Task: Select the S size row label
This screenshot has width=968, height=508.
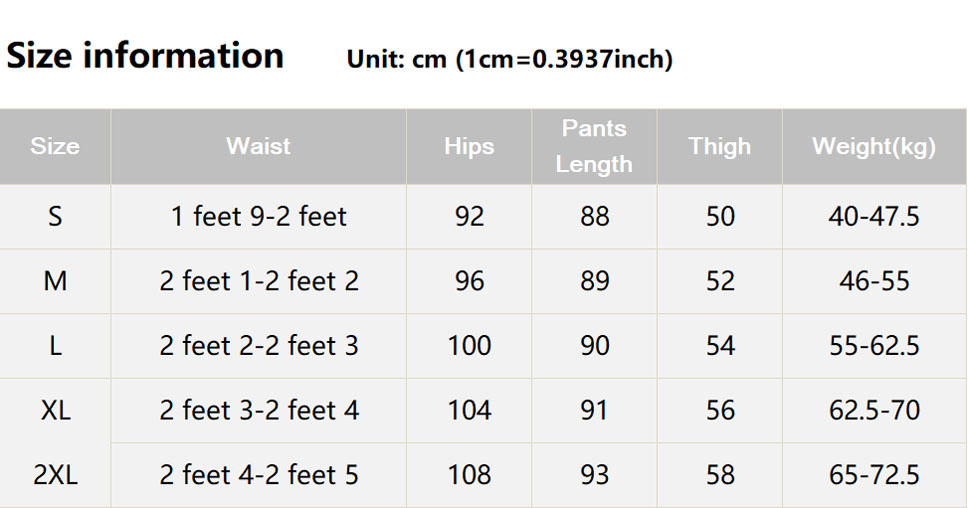Action: tap(55, 217)
